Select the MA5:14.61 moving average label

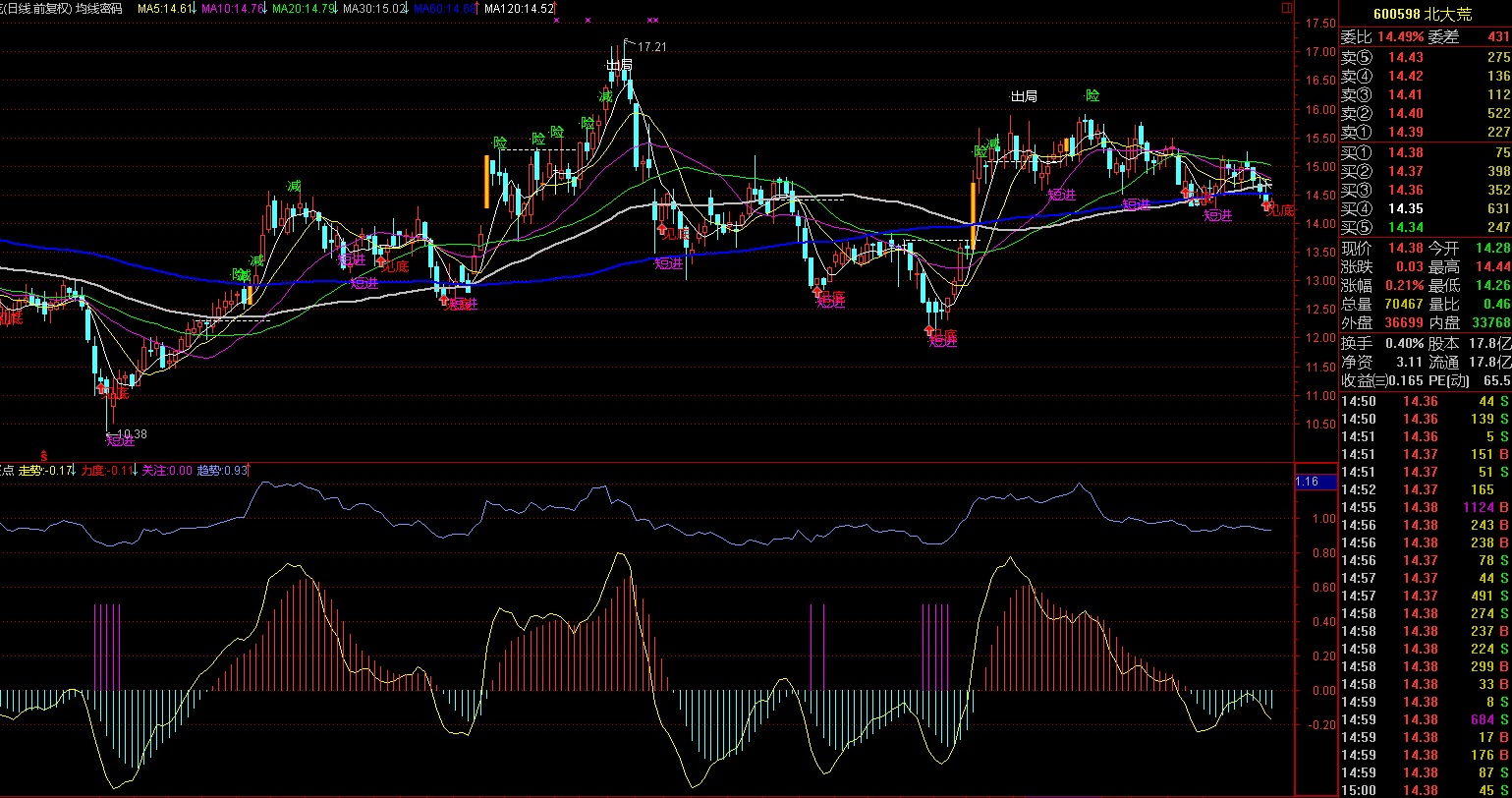(163, 8)
